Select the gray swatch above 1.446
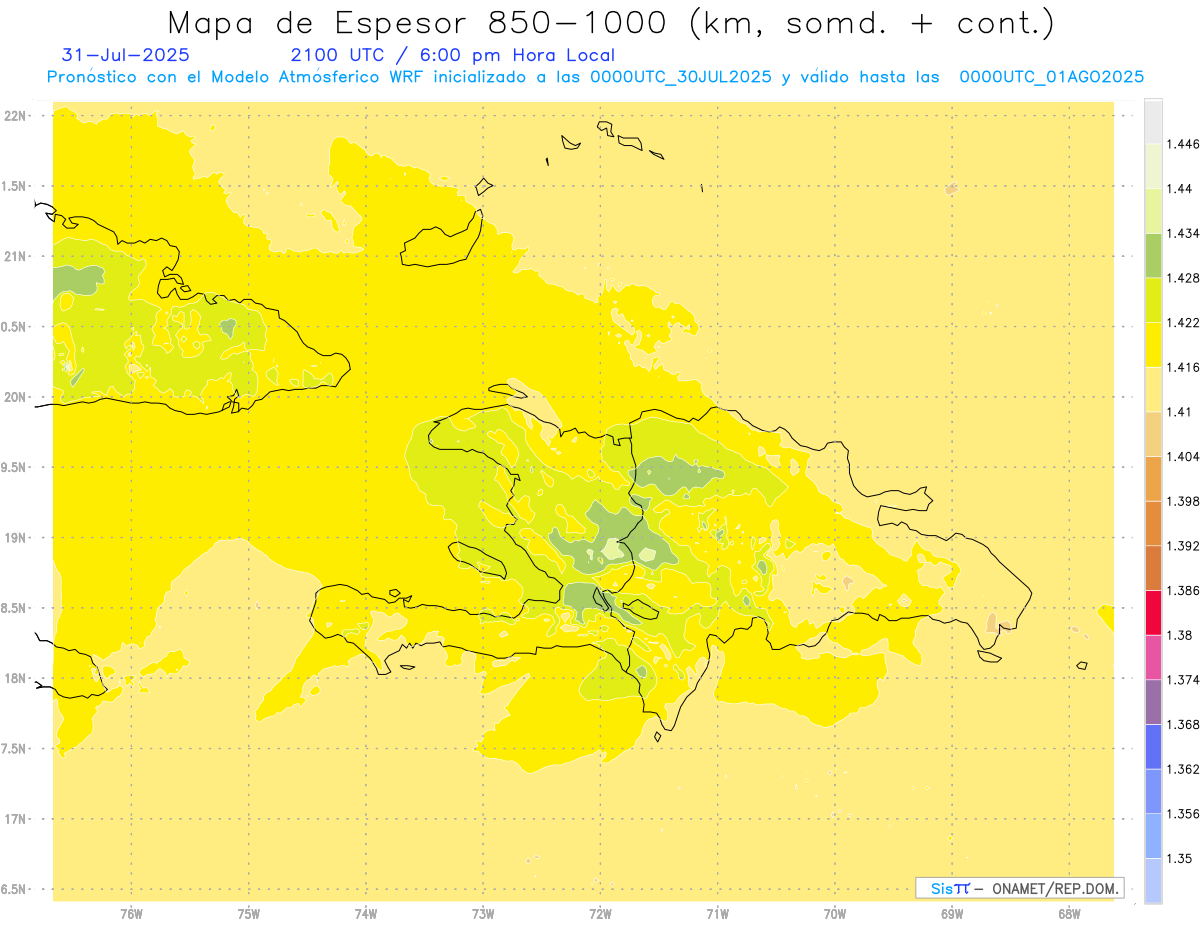Screen dimensions: 1200x927 point(1153,122)
